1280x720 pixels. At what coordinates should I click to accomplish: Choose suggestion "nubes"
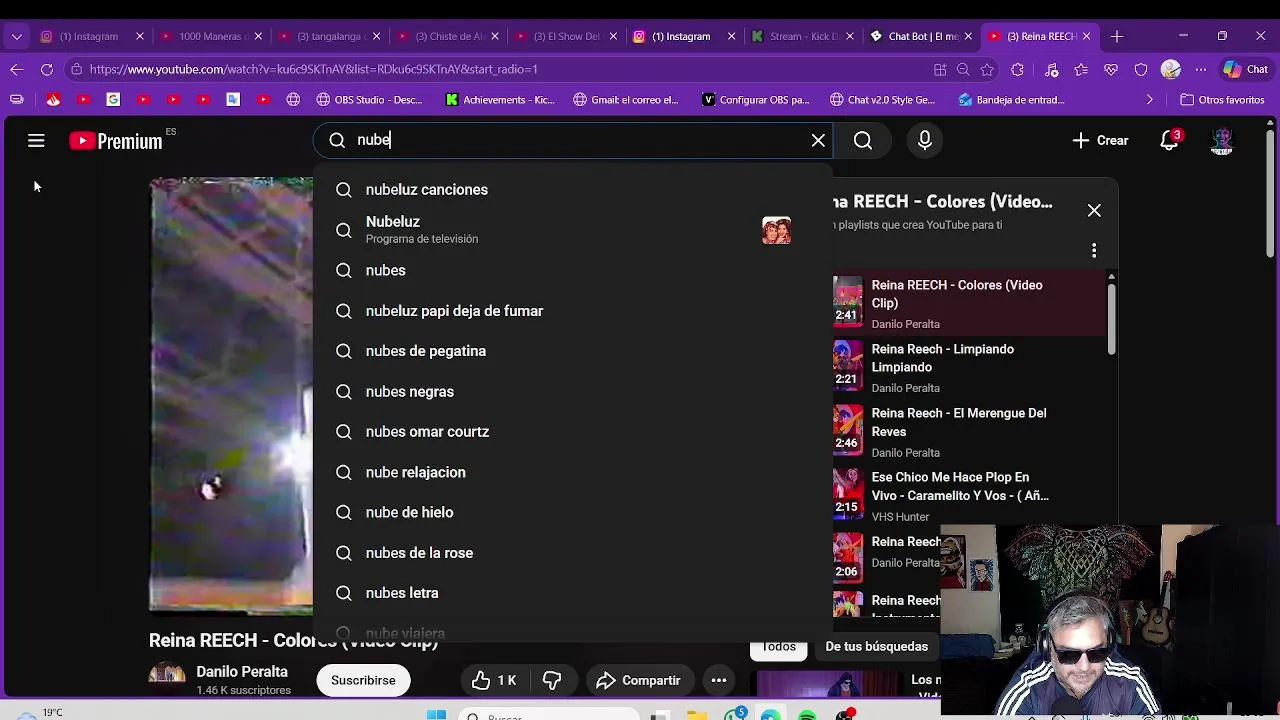coord(572,271)
